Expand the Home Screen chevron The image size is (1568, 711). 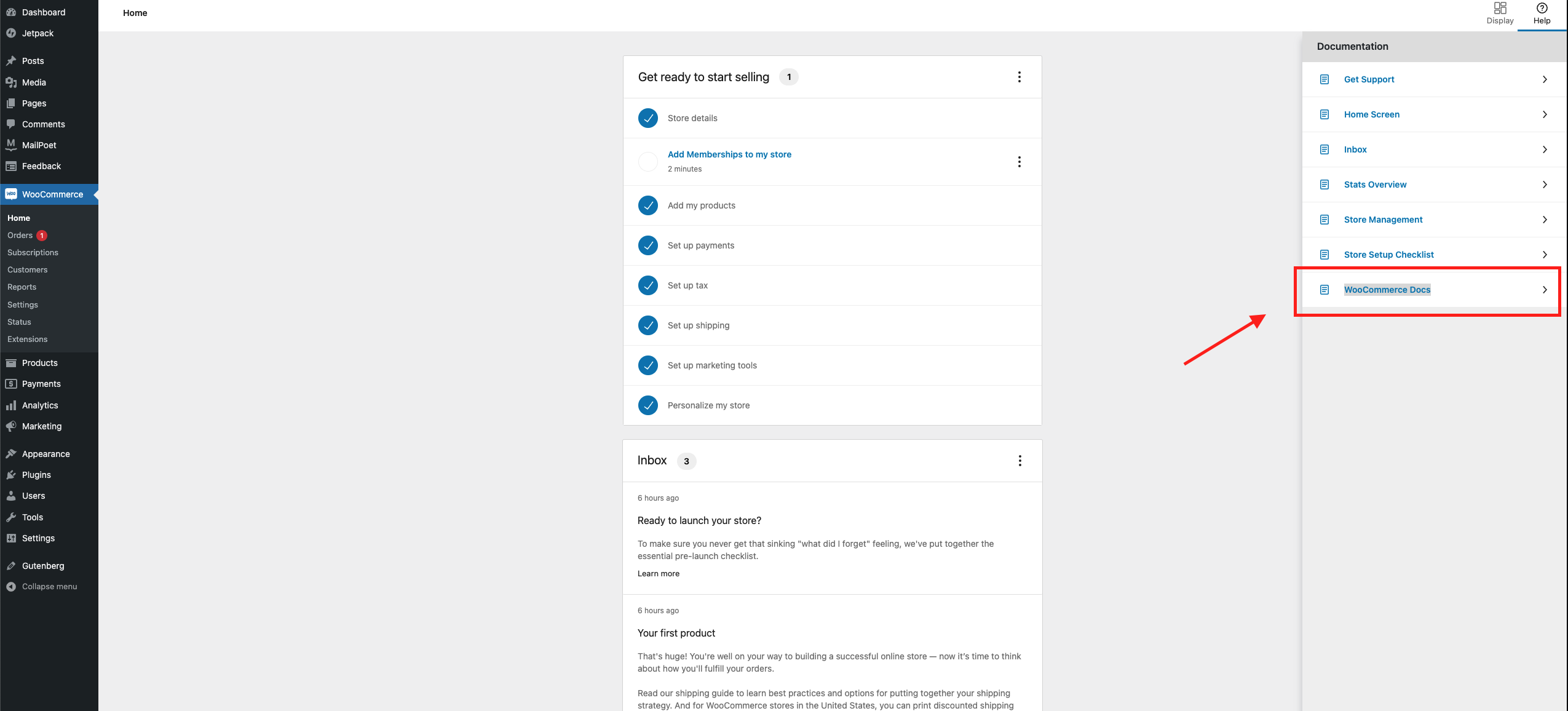[1545, 114]
